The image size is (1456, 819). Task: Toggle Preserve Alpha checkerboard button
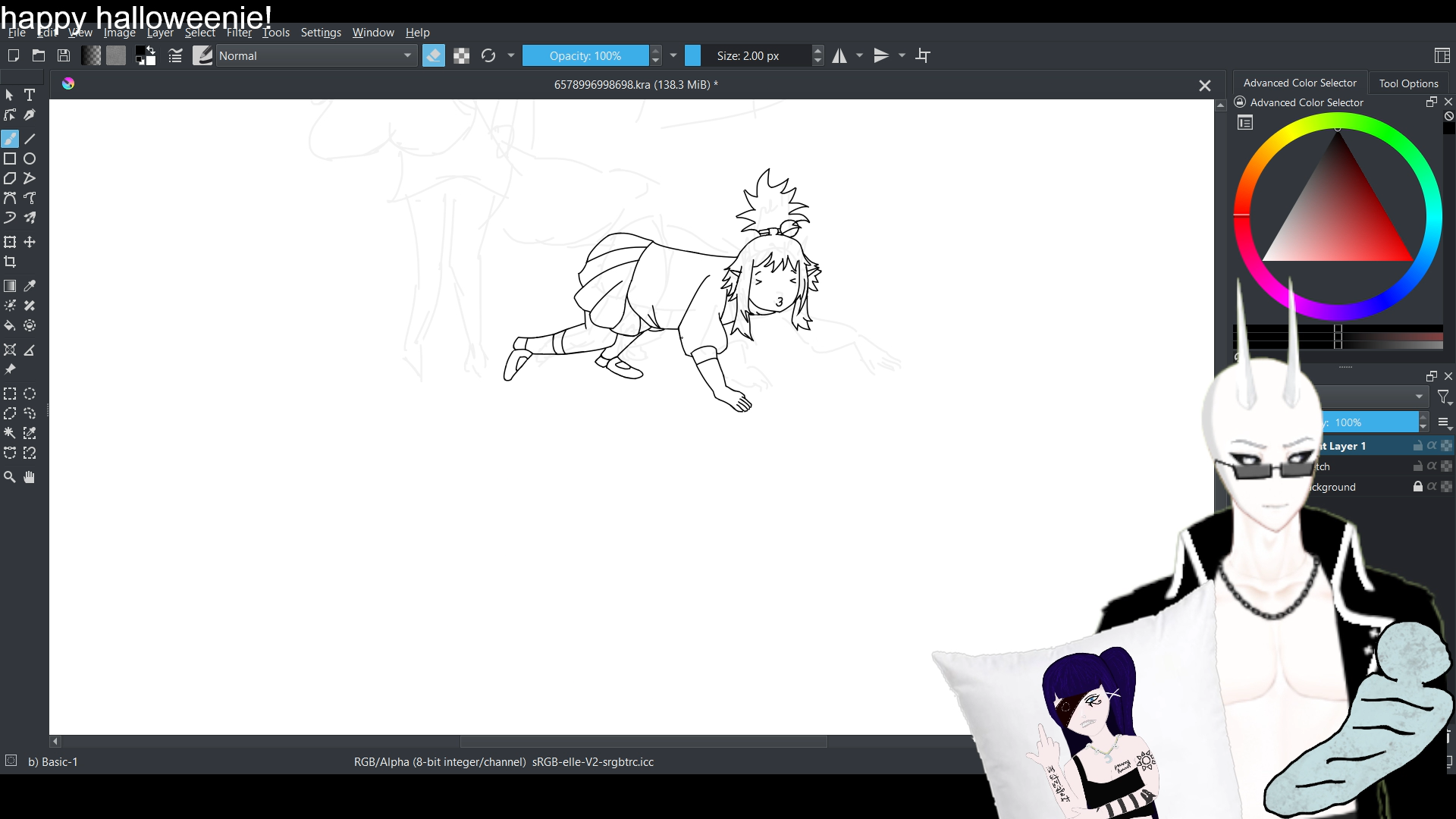(x=461, y=55)
